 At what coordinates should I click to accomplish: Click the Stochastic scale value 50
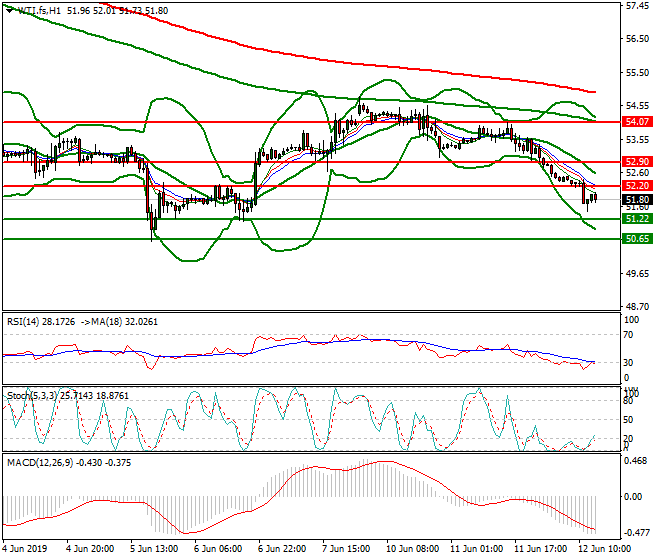coord(628,420)
